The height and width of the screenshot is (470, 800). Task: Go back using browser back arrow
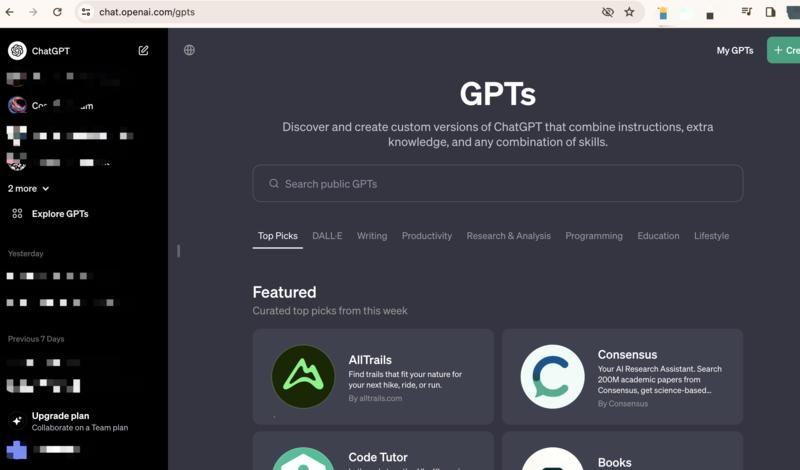[x=10, y=12]
